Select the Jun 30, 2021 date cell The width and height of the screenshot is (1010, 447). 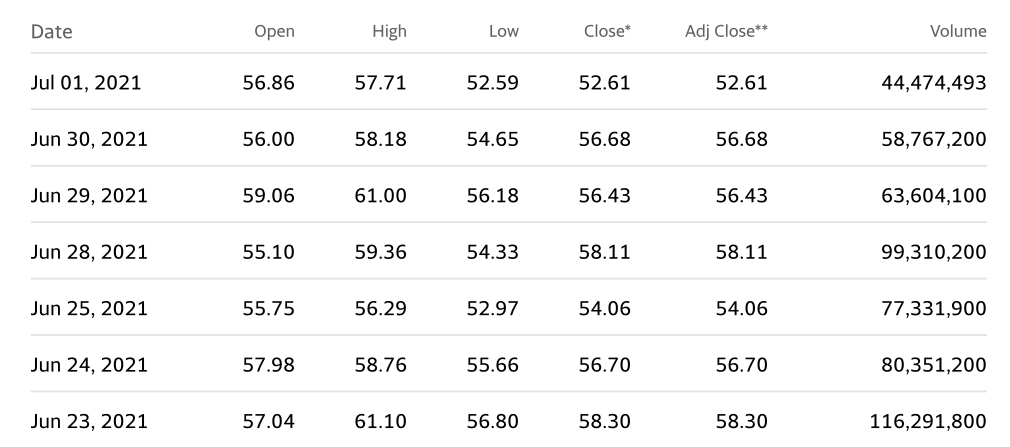[89, 139]
